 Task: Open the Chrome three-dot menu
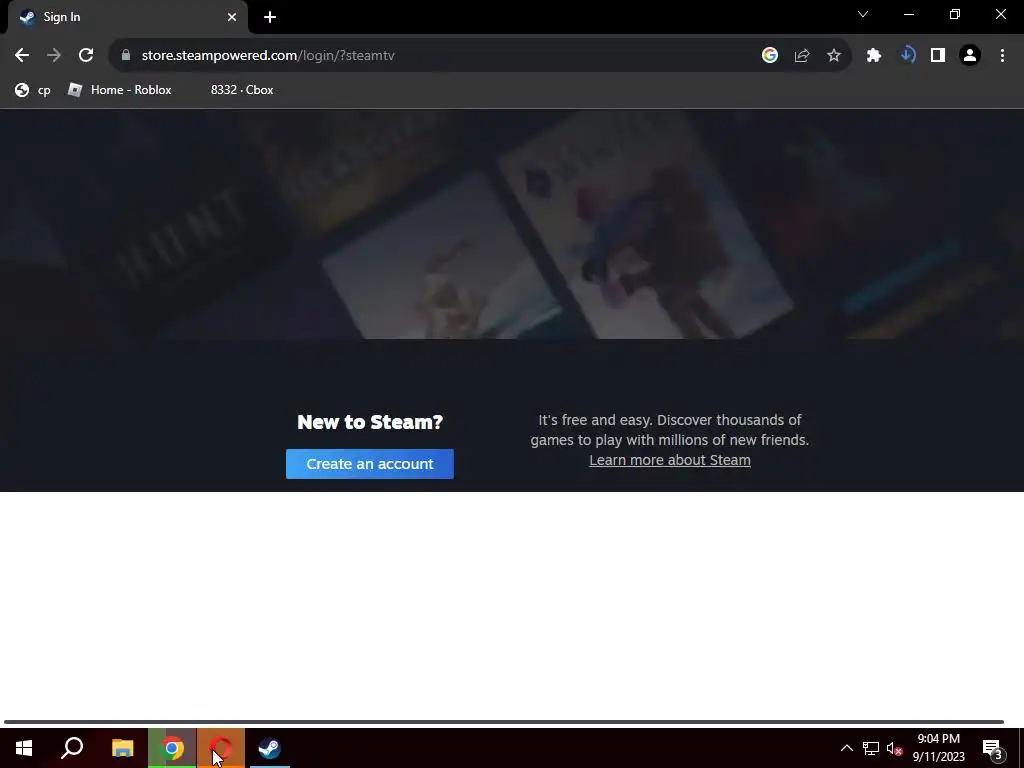[x=1002, y=56]
